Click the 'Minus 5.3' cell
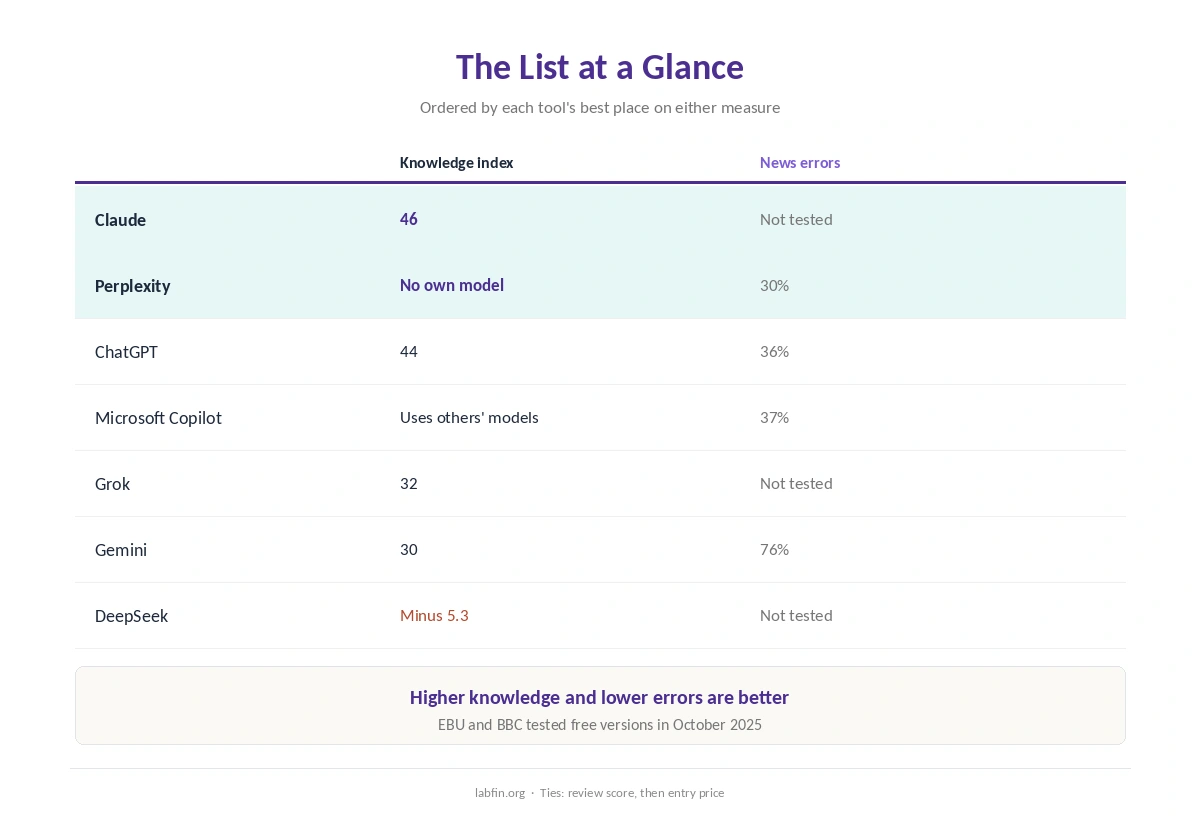Screen dimensions: 1200x820 click(434, 615)
